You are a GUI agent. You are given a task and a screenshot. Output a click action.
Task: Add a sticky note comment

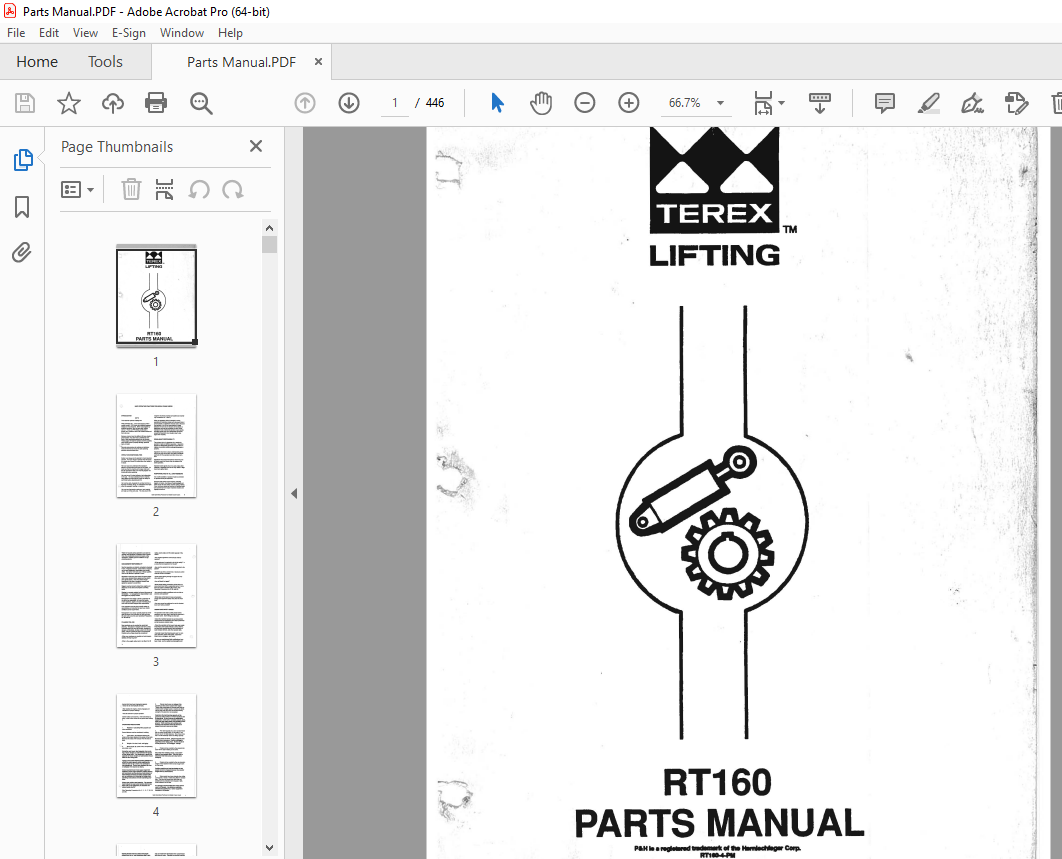(885, 103)
